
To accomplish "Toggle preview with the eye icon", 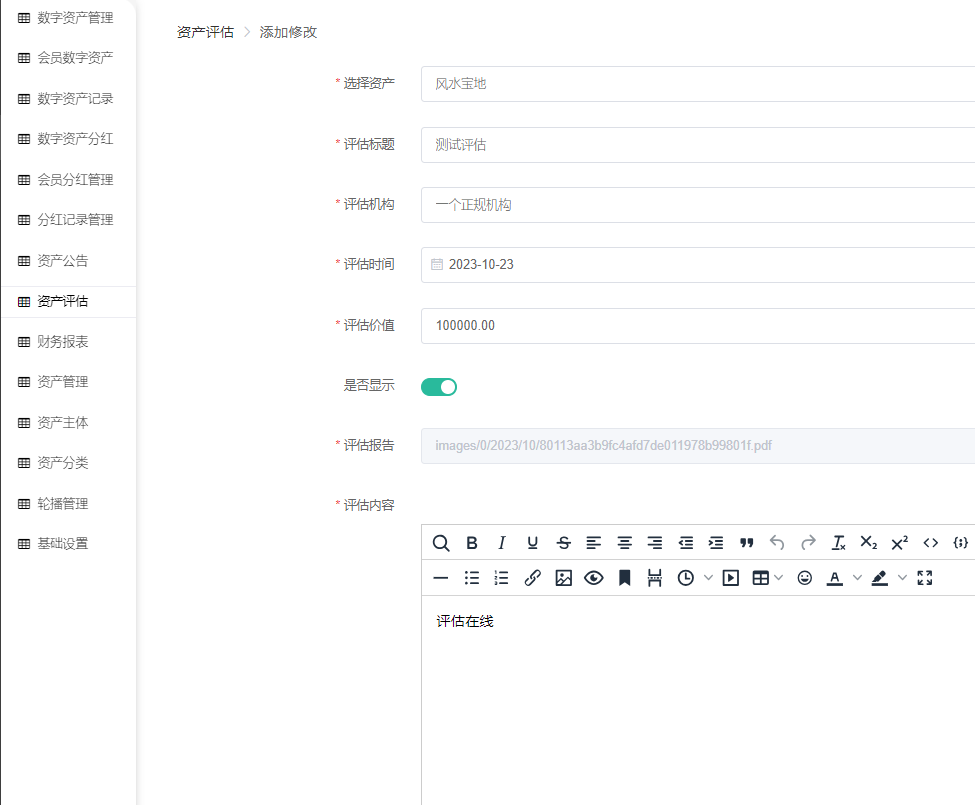I will pos(594,578).
